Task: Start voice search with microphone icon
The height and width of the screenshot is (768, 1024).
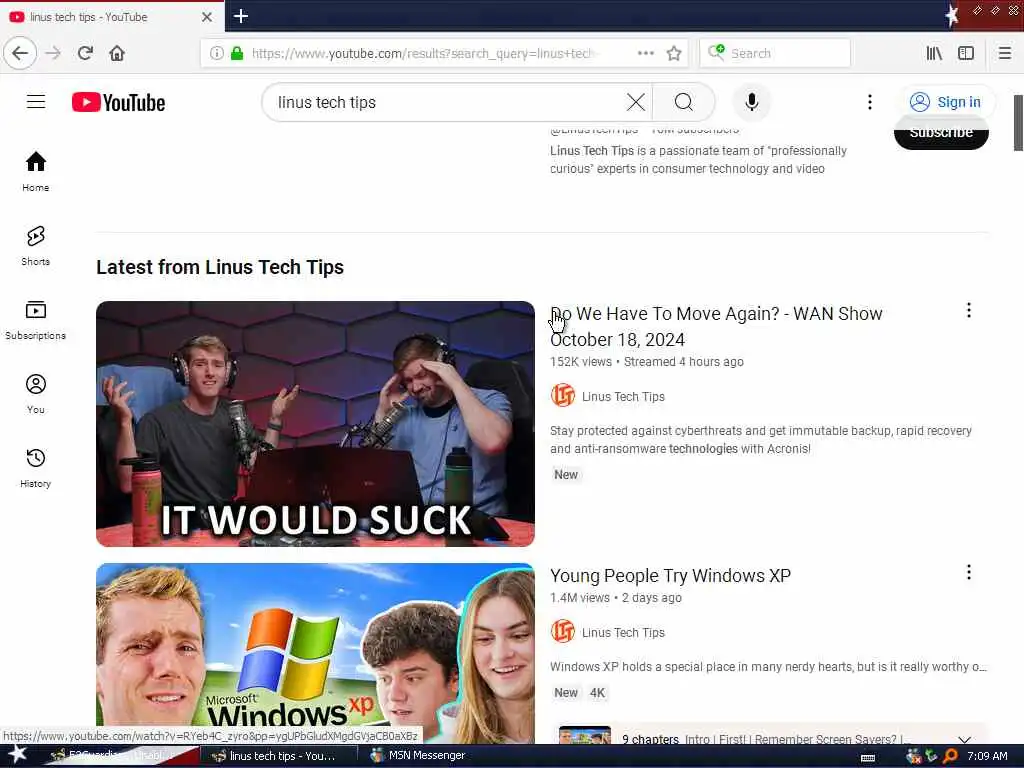Action: [x=752, y=102]
